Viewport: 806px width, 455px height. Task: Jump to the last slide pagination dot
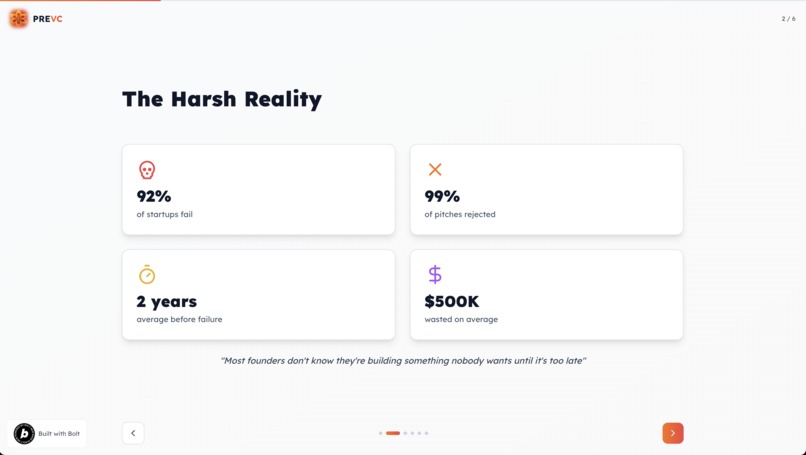(x=426, y=433)
